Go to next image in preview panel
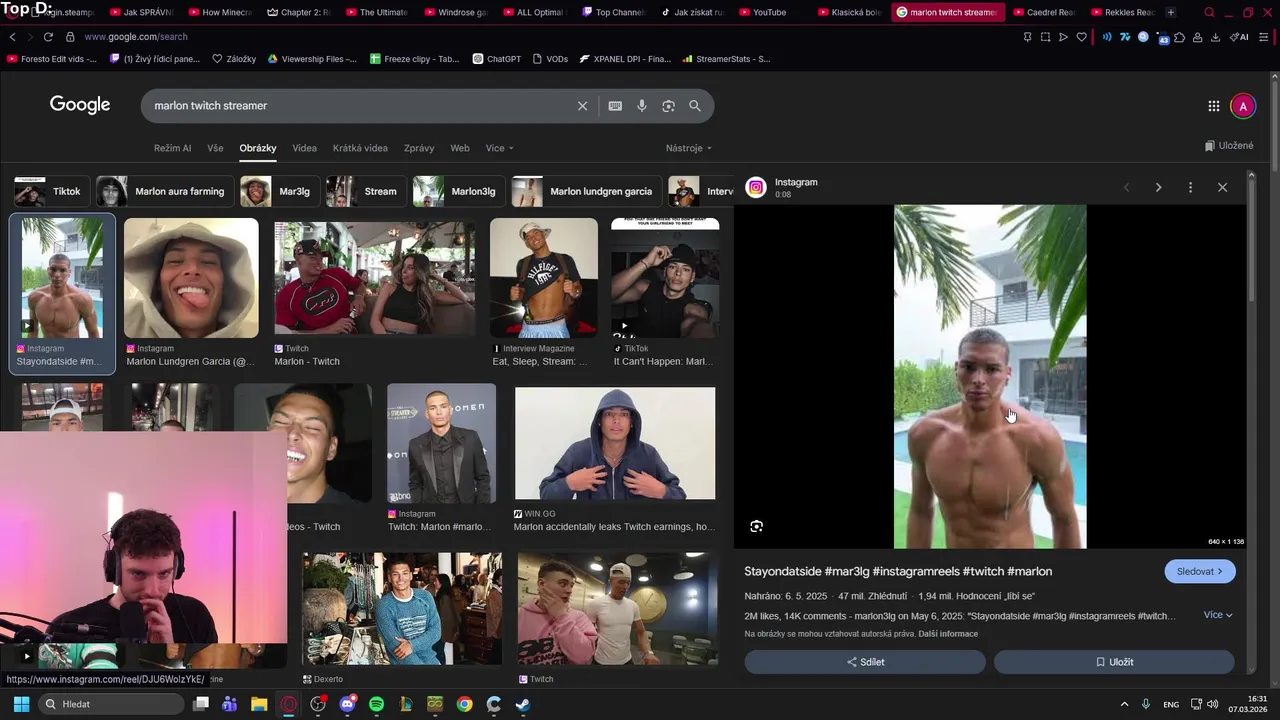The width and height of the screenshot is (1280, 720). [x=1158, y=187]
